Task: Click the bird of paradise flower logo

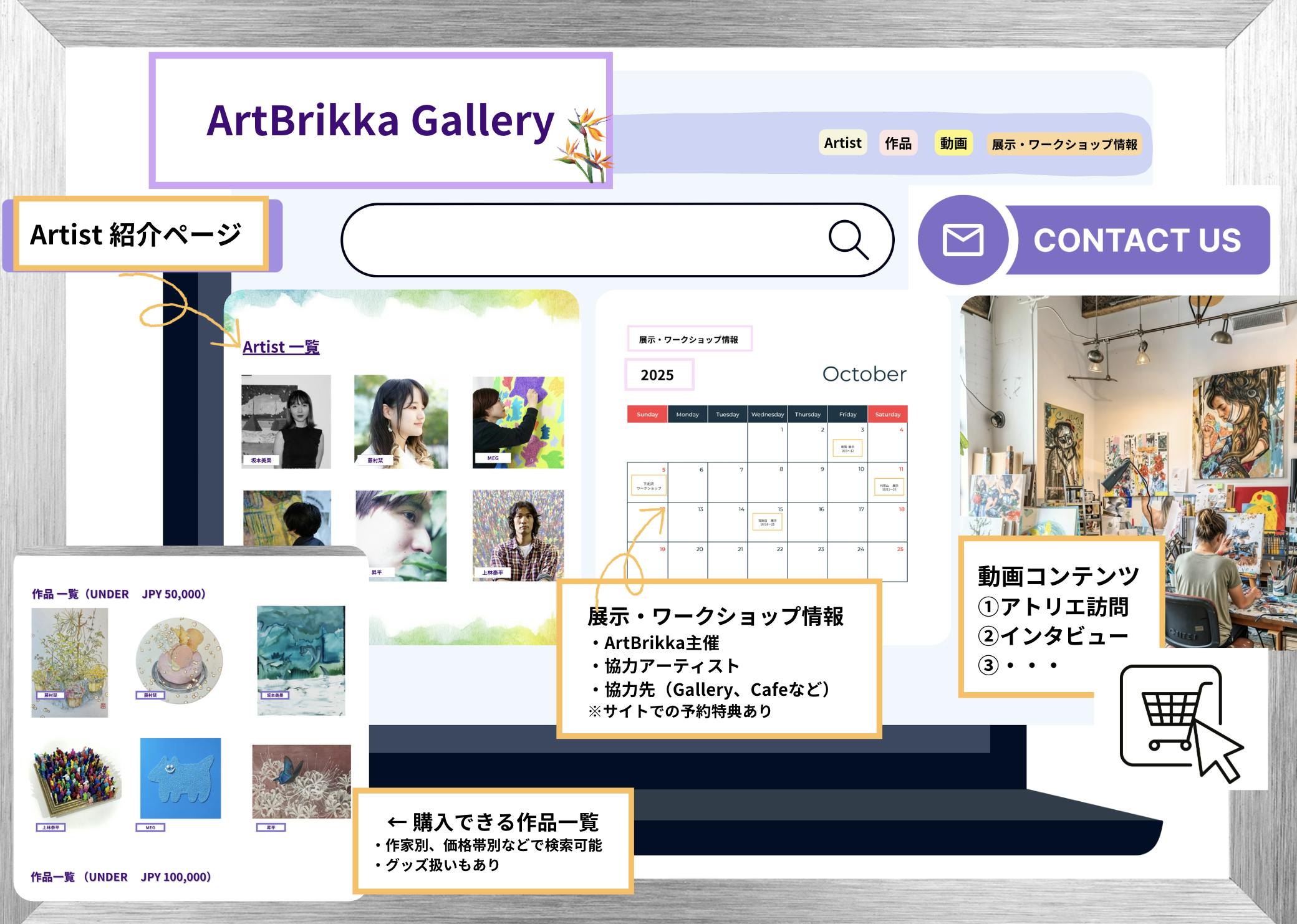Action: click(585, 145)
